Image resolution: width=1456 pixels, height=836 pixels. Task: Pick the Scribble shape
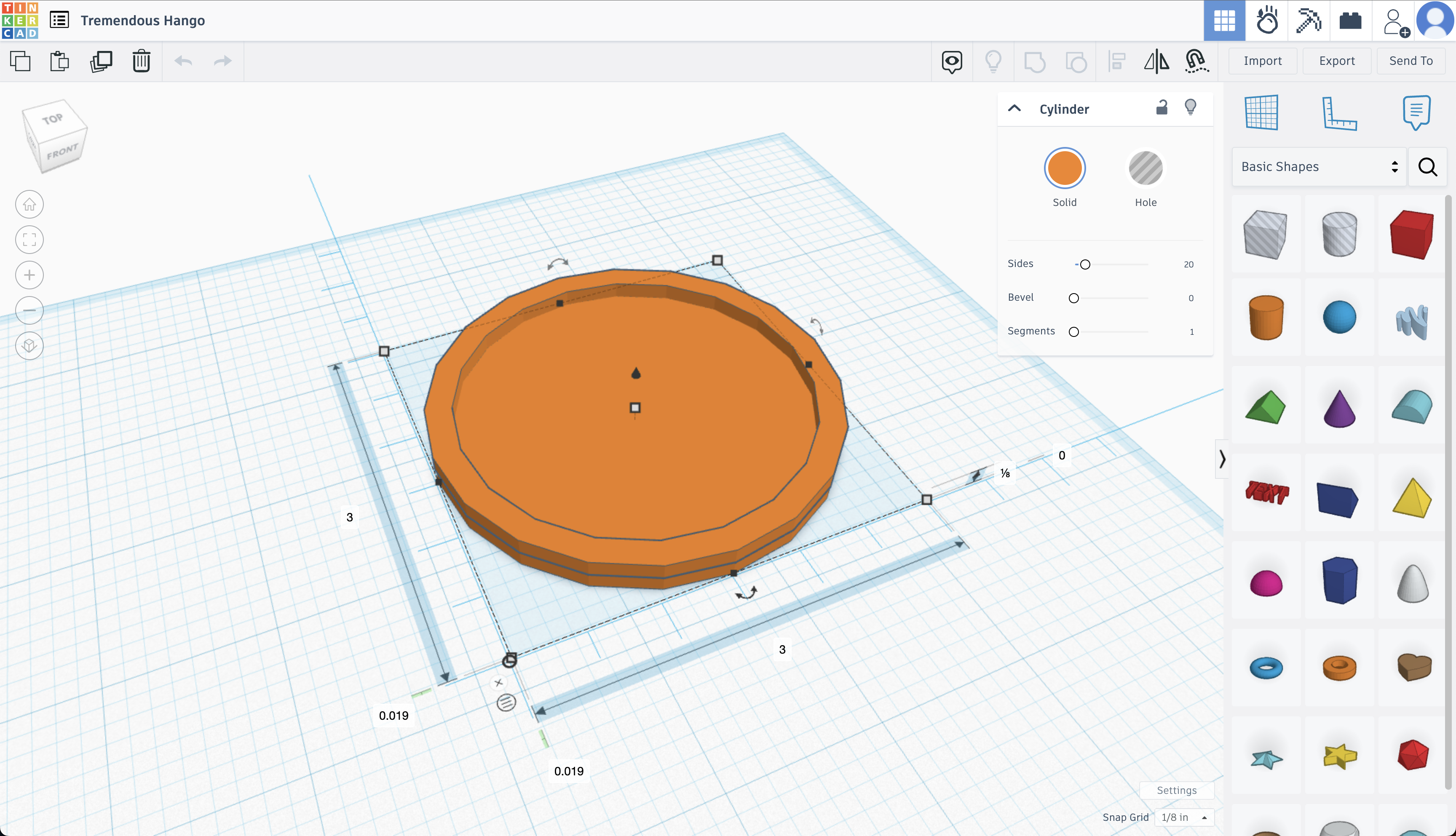pyautogui.click(x=1412, y=321)
